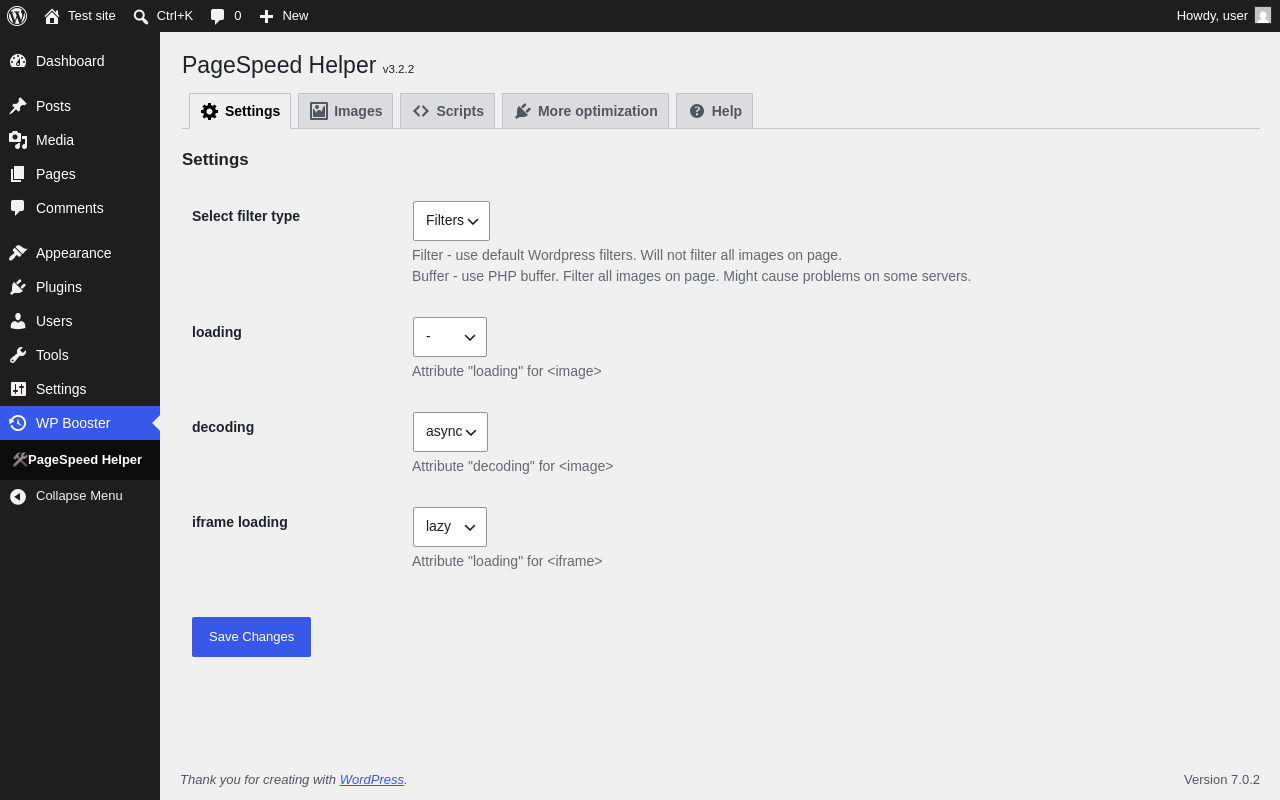This screenshot has height=800, width=1280.
Task: Click Howdy, user account text
Action: tap(1212, 16)
